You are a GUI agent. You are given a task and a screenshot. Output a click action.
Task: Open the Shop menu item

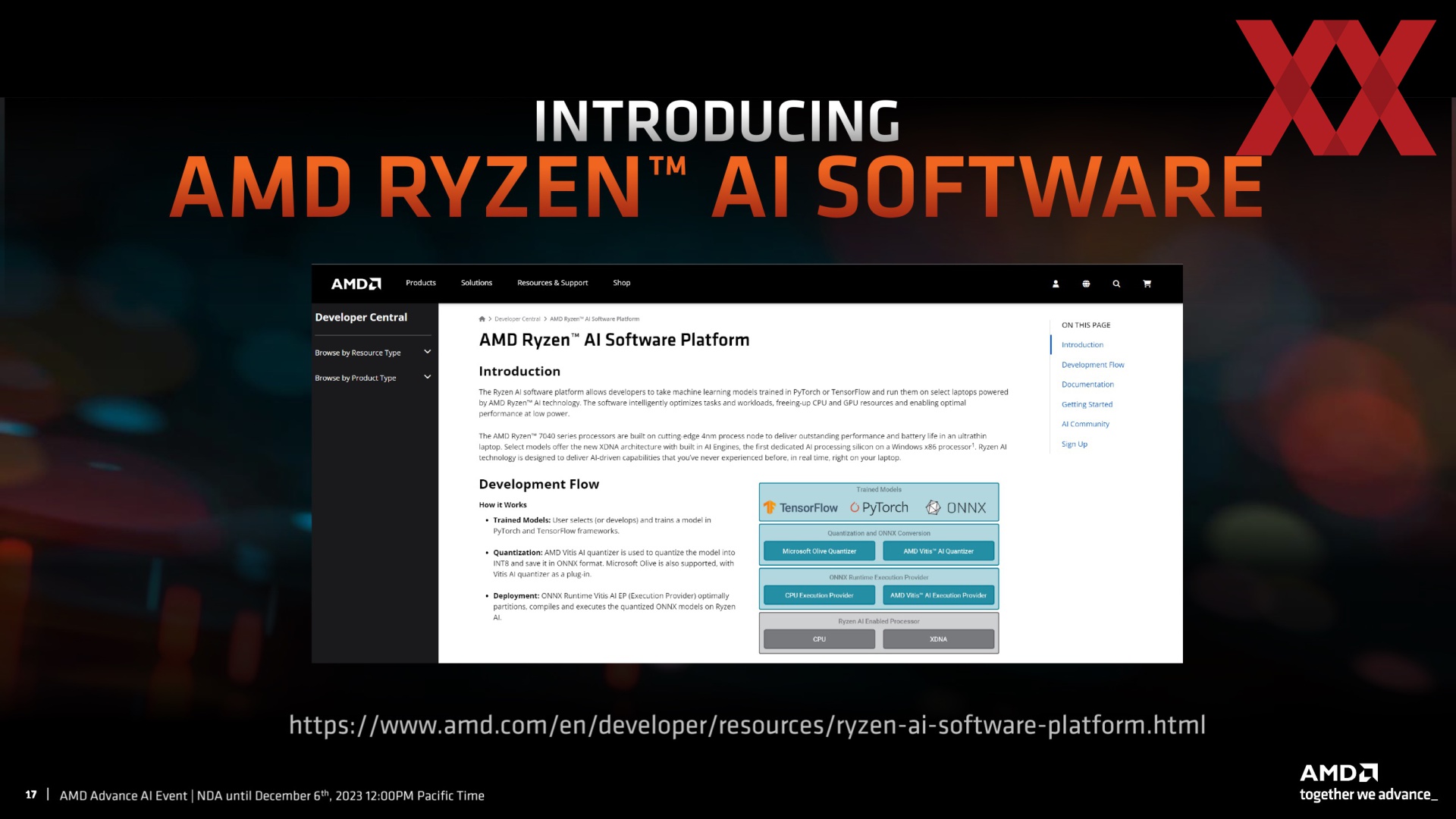pos(622,283)
